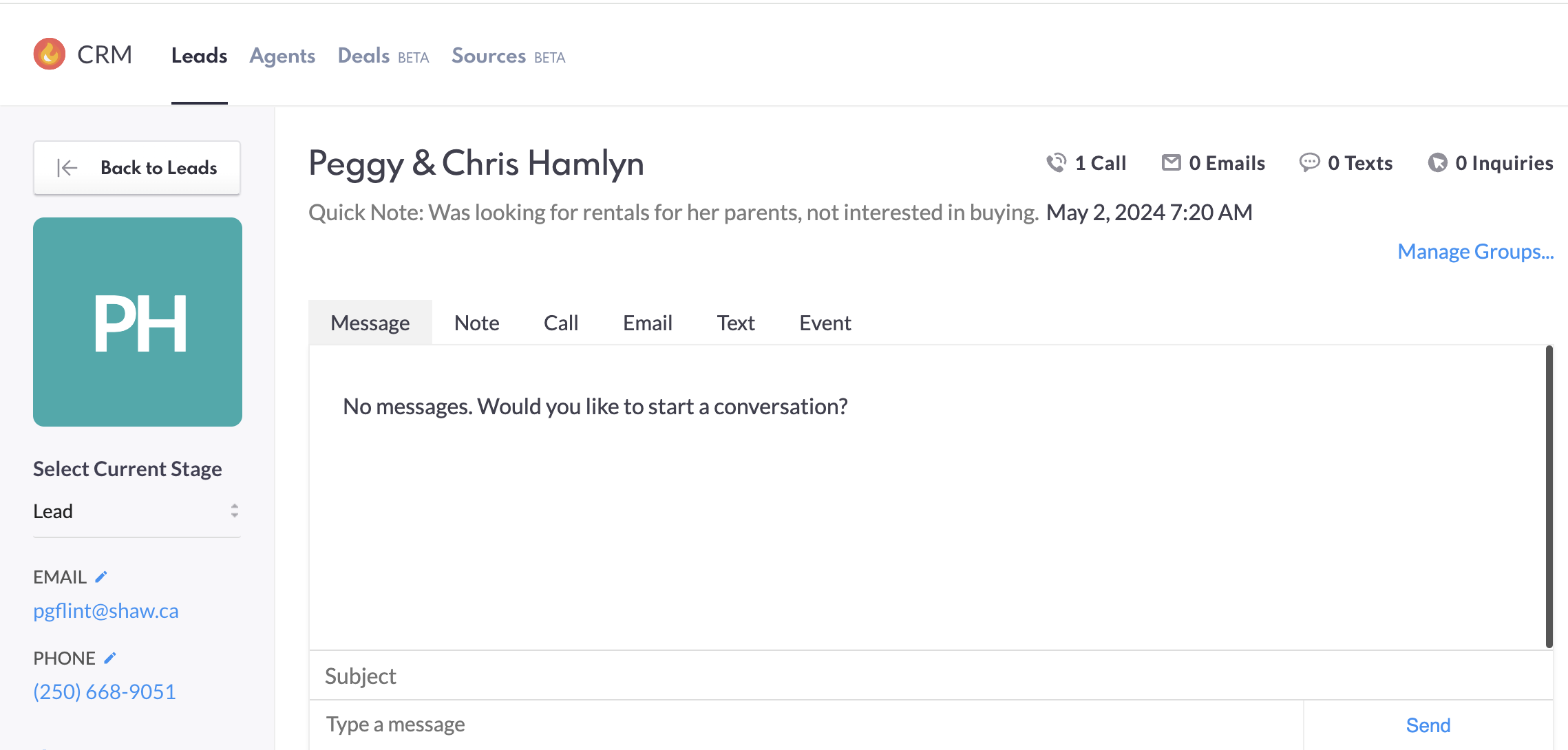Open the Email tab

click(x=647, y=323)
